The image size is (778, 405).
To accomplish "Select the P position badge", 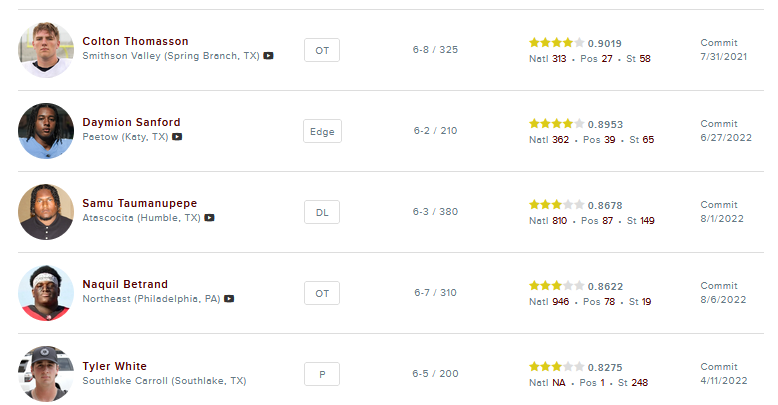I will pos(321,374).
